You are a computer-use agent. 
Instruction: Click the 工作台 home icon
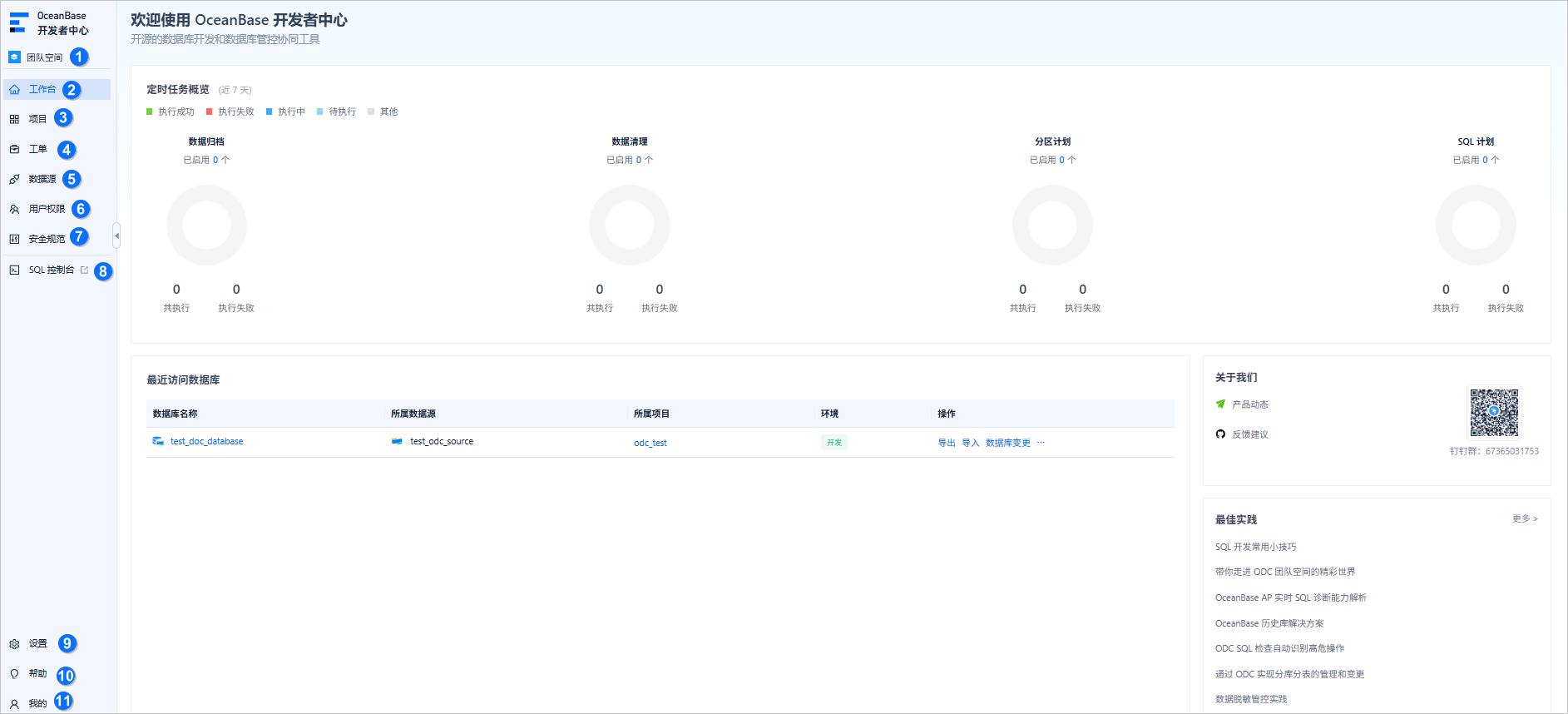14,89
